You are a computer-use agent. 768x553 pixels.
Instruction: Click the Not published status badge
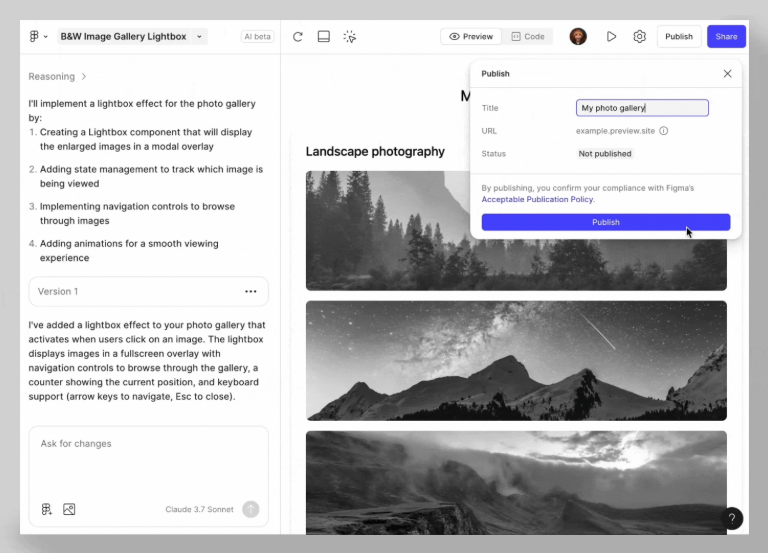click(x=605, y=154)
